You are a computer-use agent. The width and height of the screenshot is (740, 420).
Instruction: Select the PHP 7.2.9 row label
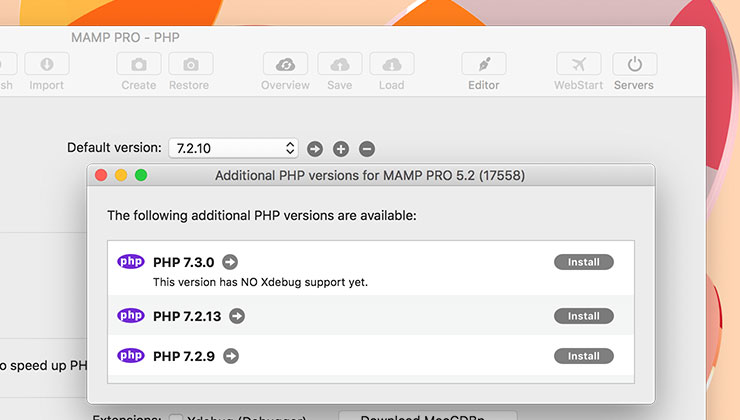pyautogui.click(x=184, y=356)
